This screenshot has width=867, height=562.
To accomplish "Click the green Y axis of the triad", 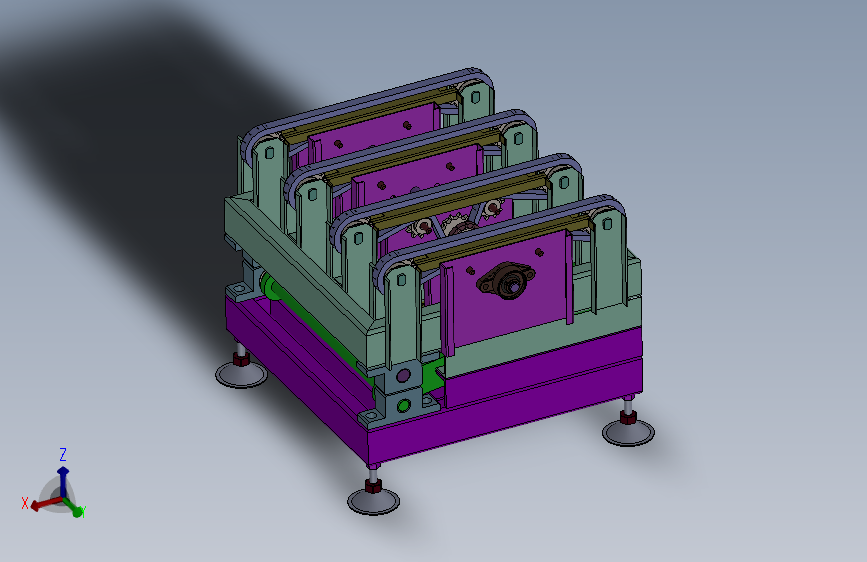I will click(x=73, y=507).
